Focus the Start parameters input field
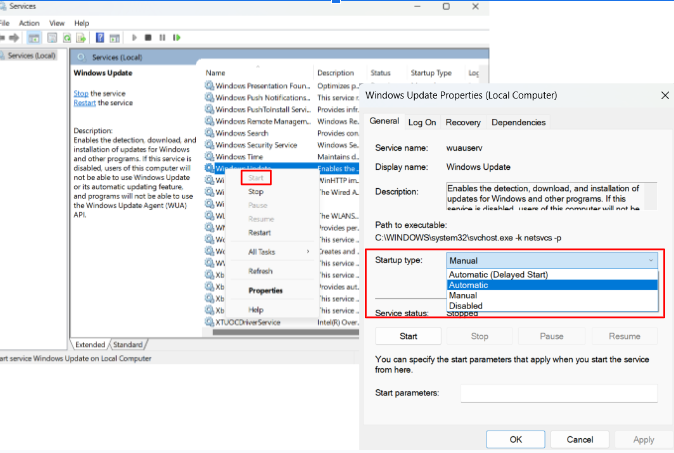This screenshot has height=453, width=674. pyautogui.click(x=559, y=393)
